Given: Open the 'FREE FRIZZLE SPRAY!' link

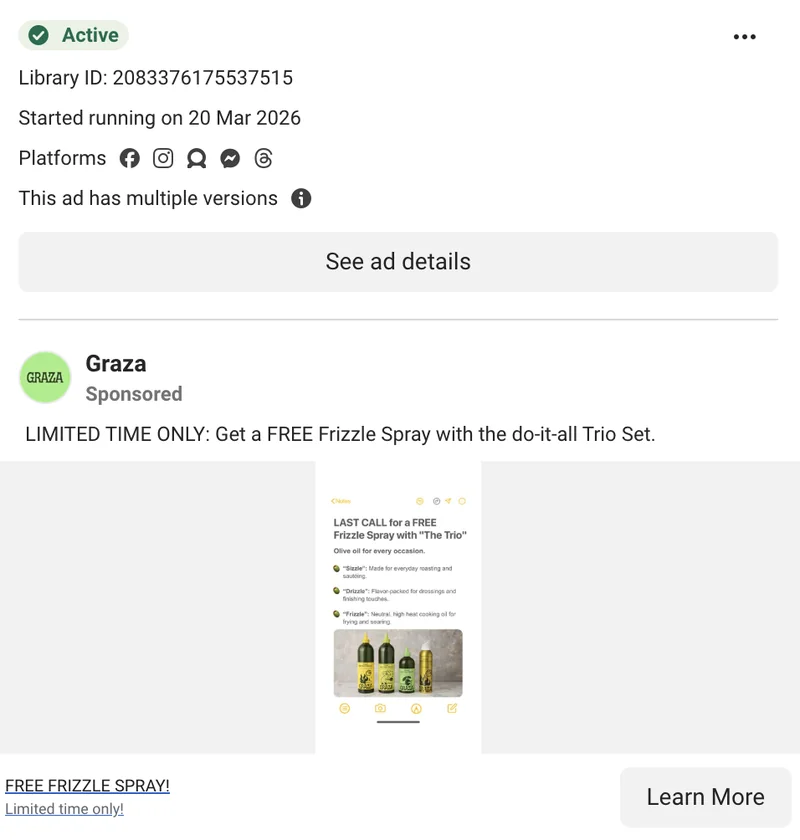Looking at the screenshot, I should [x=87, y=786].
